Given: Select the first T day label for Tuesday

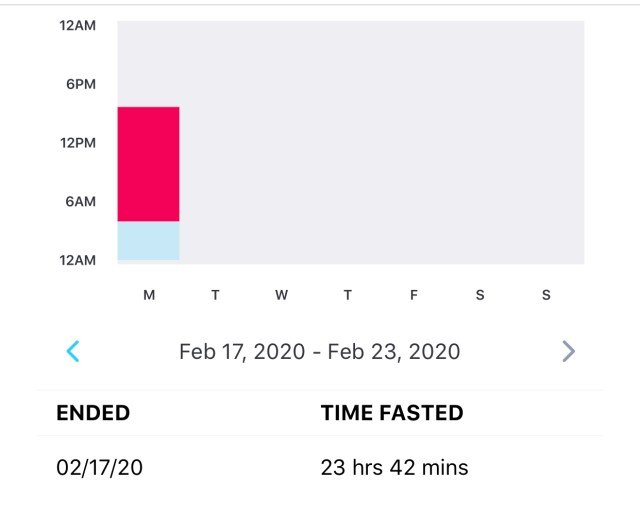Looking at the screenshot, I should point(215,295).
